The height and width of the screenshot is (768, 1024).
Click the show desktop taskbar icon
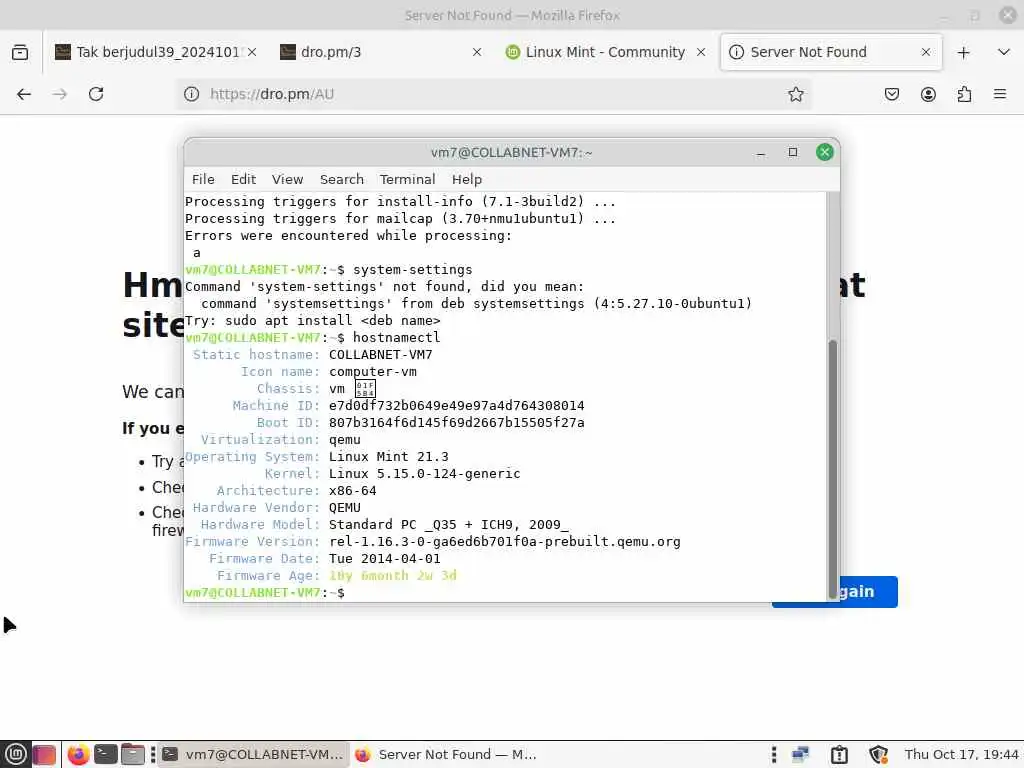44,754
